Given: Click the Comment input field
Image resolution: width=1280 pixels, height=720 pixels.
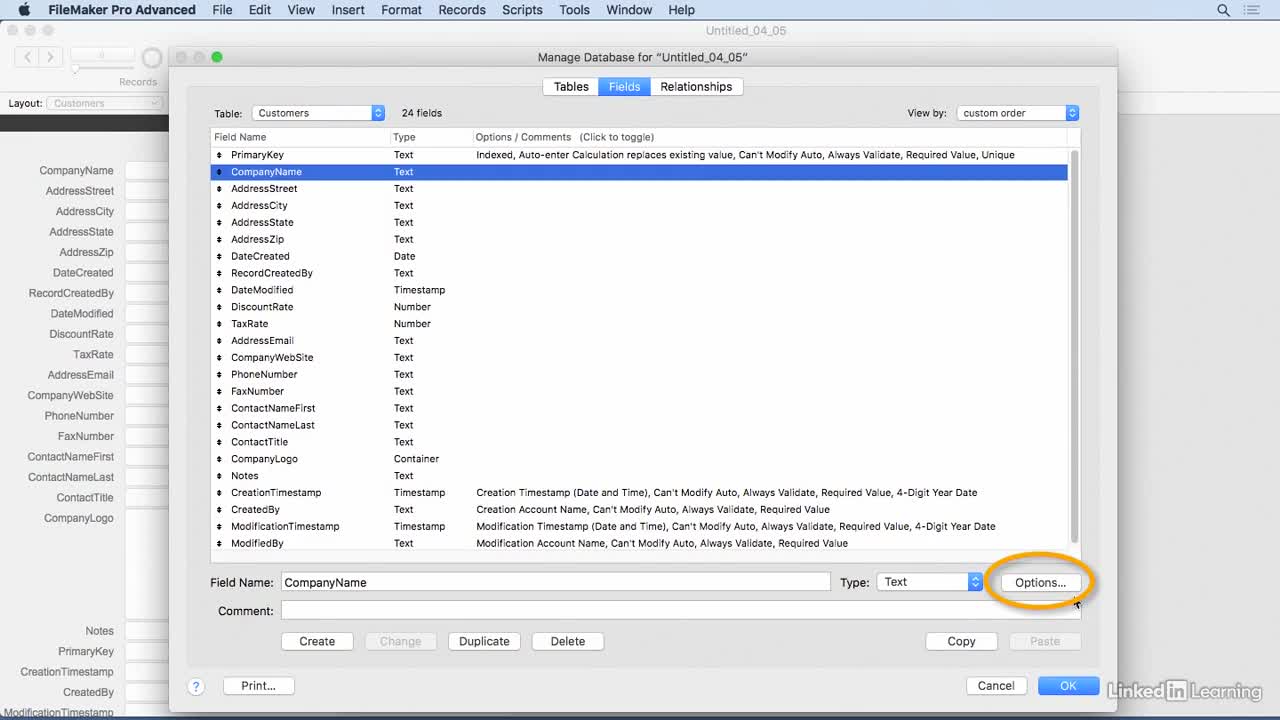Looking at the screenshot, I should point(680,610).
